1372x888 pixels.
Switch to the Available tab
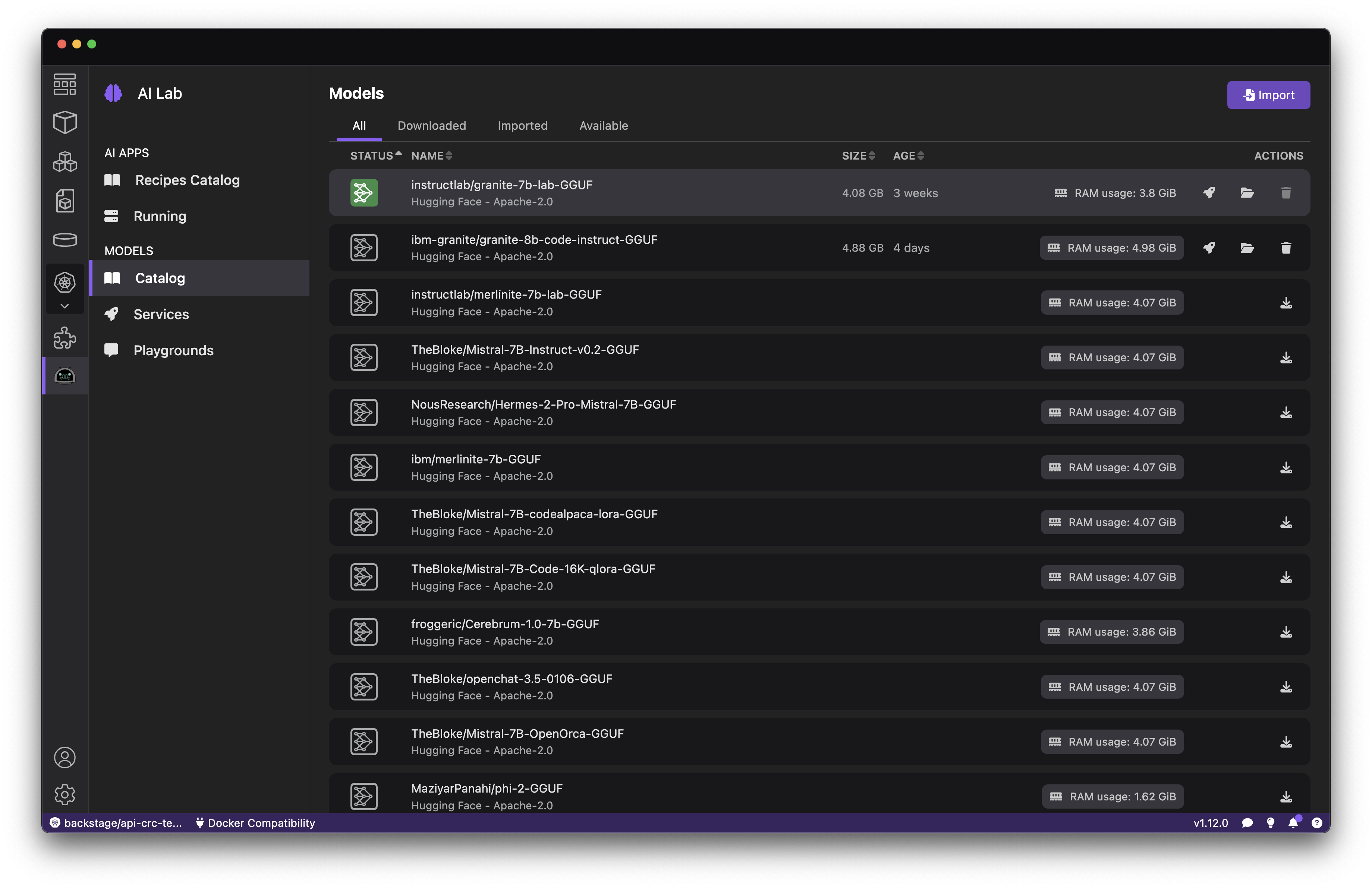(604, 126)
